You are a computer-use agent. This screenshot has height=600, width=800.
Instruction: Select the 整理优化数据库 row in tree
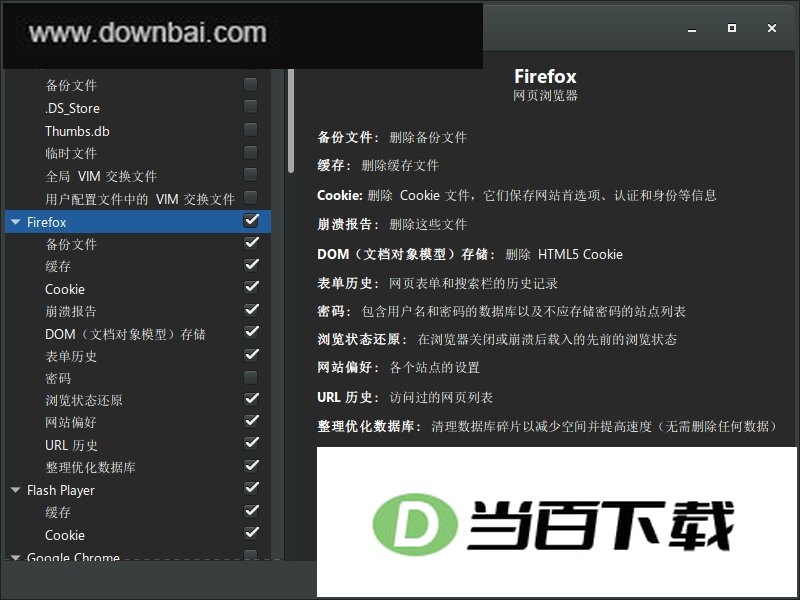point(138,467)
